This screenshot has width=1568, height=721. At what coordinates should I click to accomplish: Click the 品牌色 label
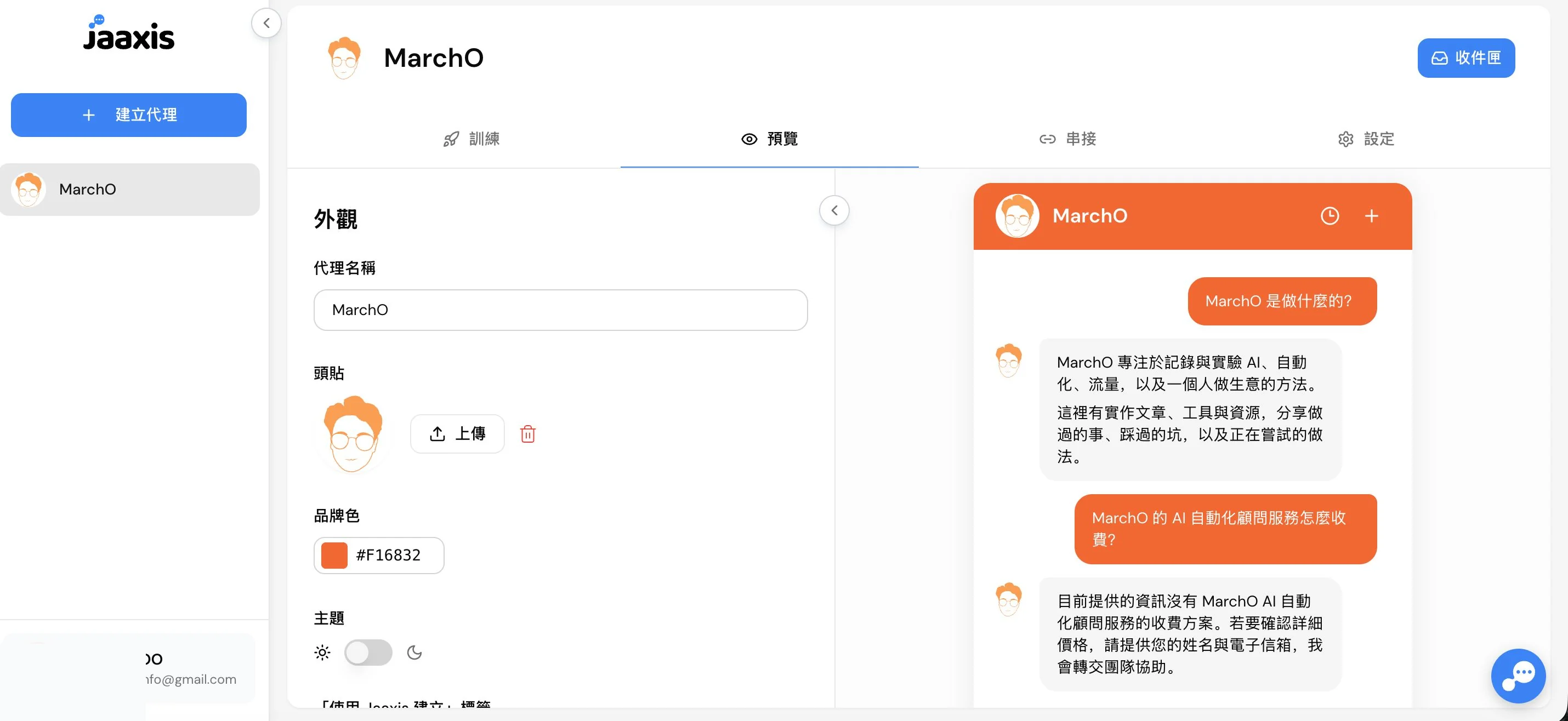[x=337, y=516]
